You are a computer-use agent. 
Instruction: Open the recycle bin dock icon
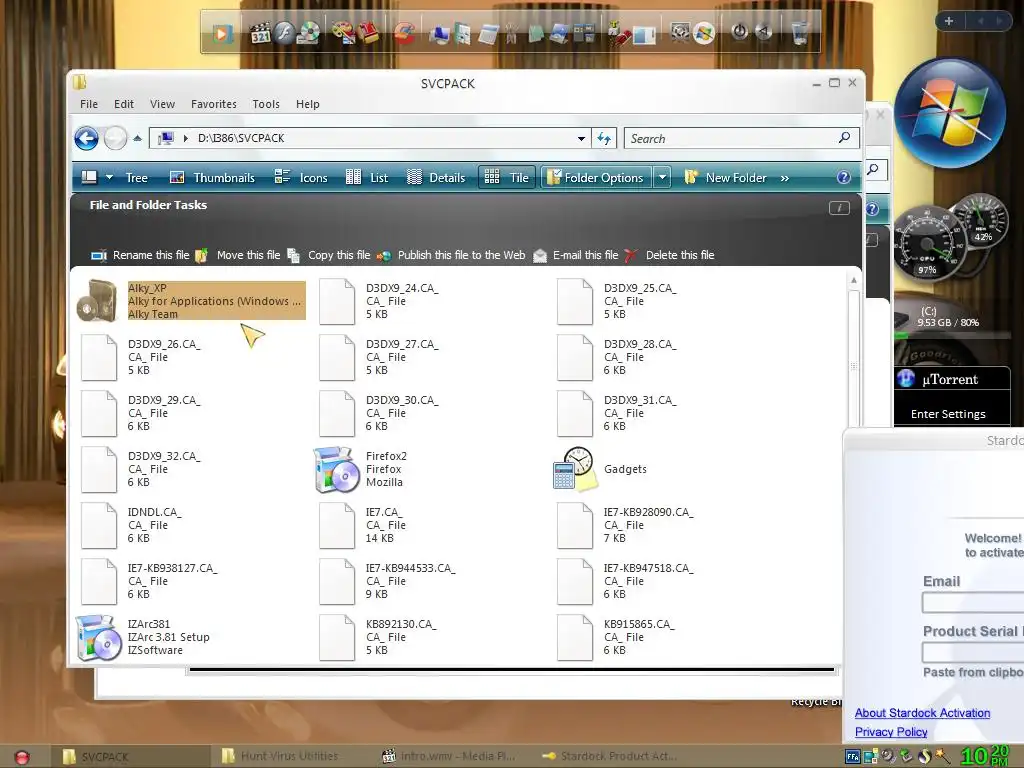pos(801,32)
